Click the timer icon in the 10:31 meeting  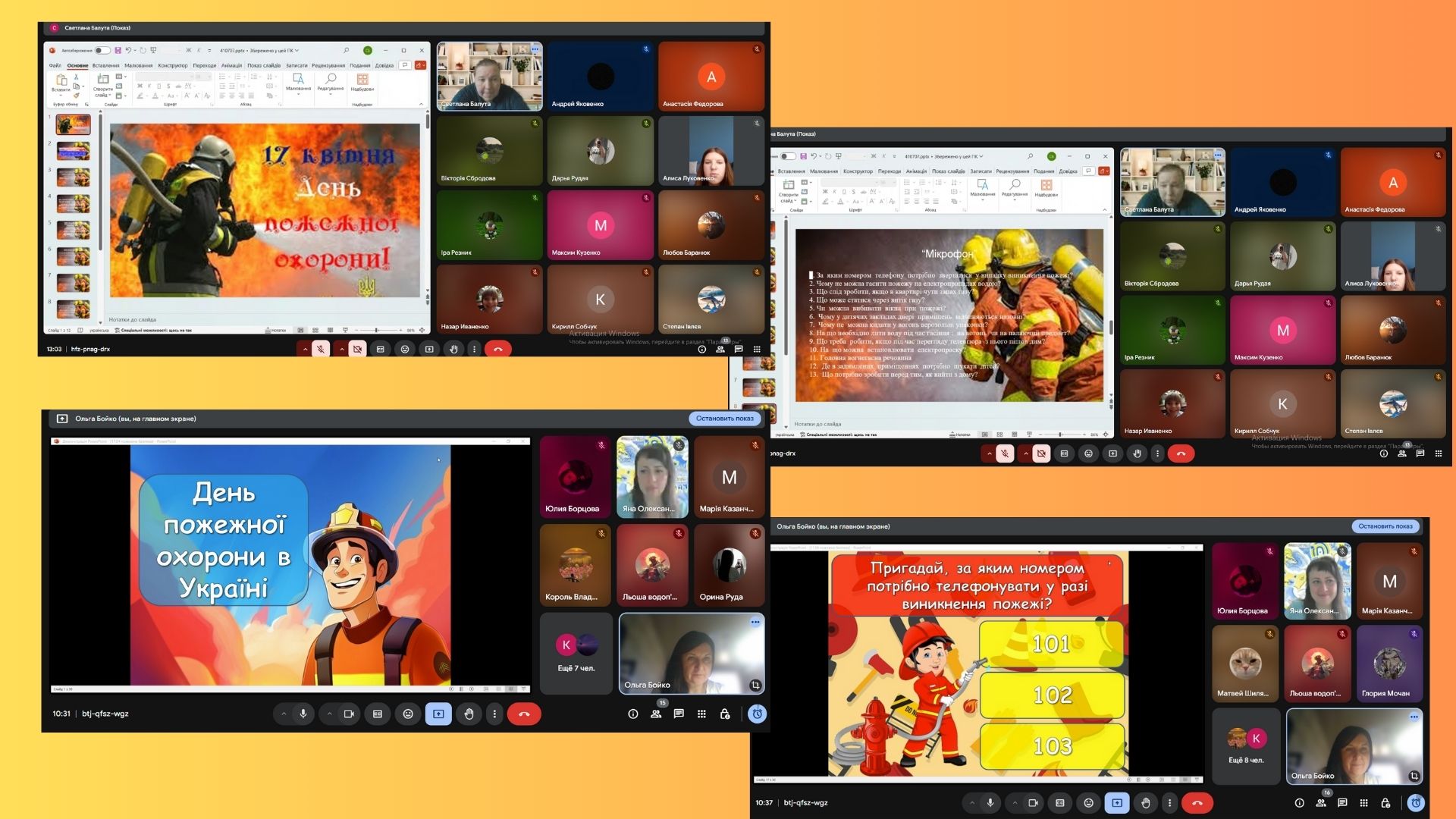[757, 714]
